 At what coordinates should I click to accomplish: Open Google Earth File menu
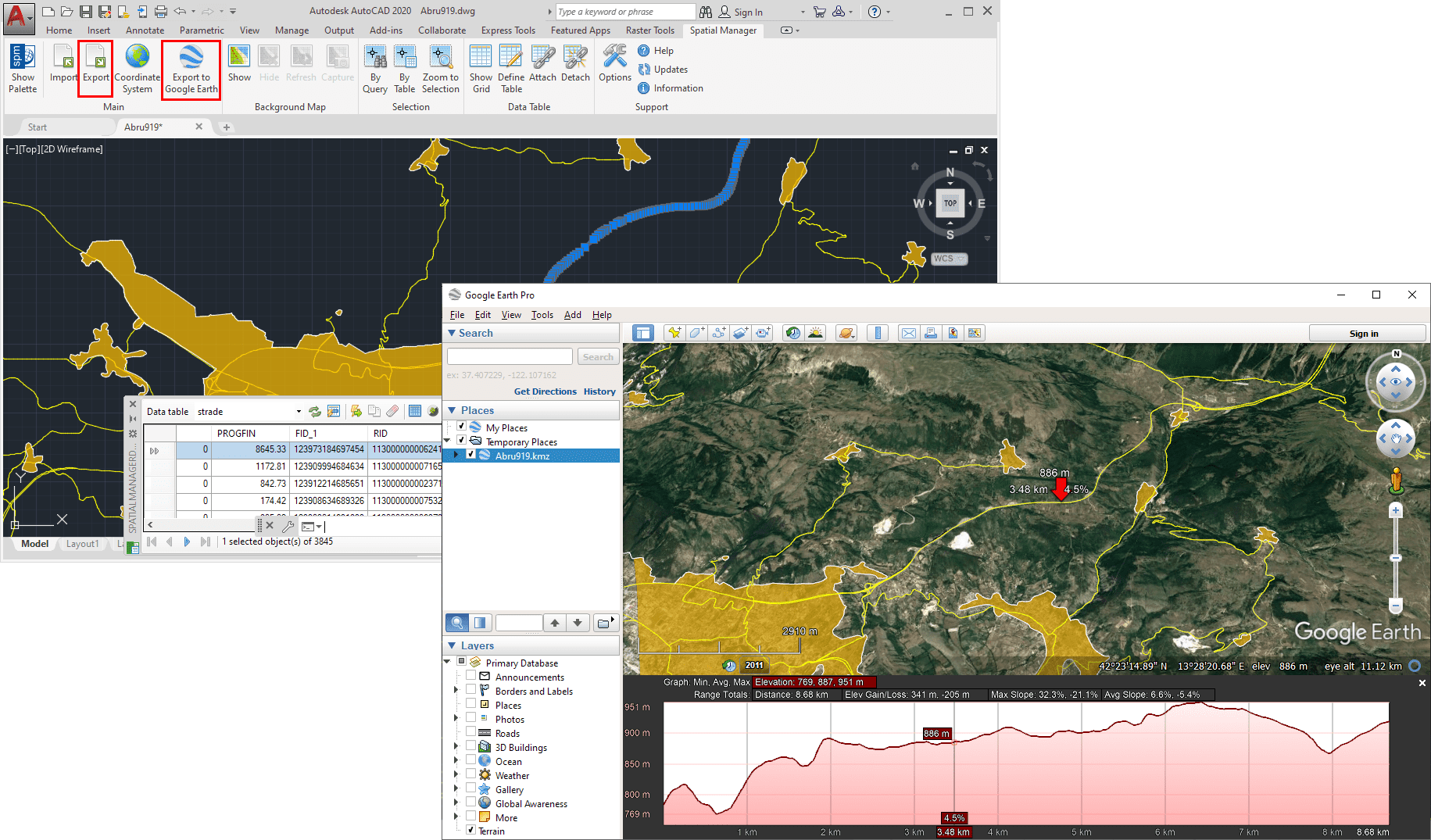pyautogui.click(x=457, y=315)
